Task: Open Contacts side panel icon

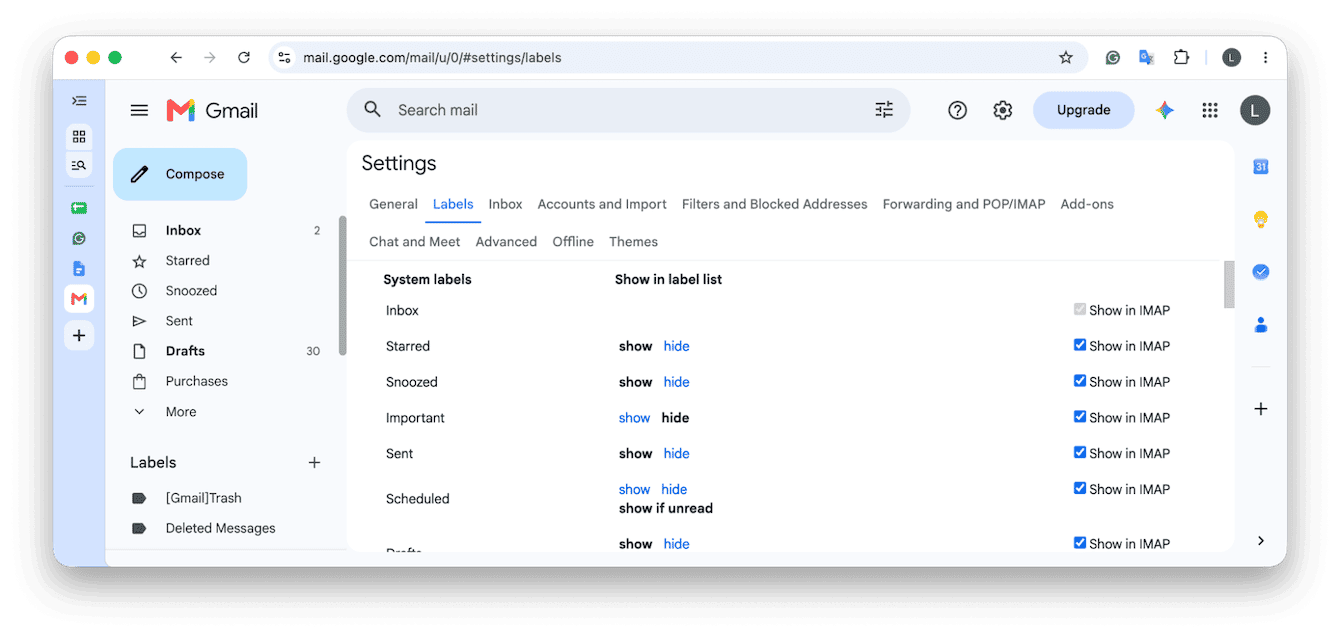Action: [x=1261, y=324]
